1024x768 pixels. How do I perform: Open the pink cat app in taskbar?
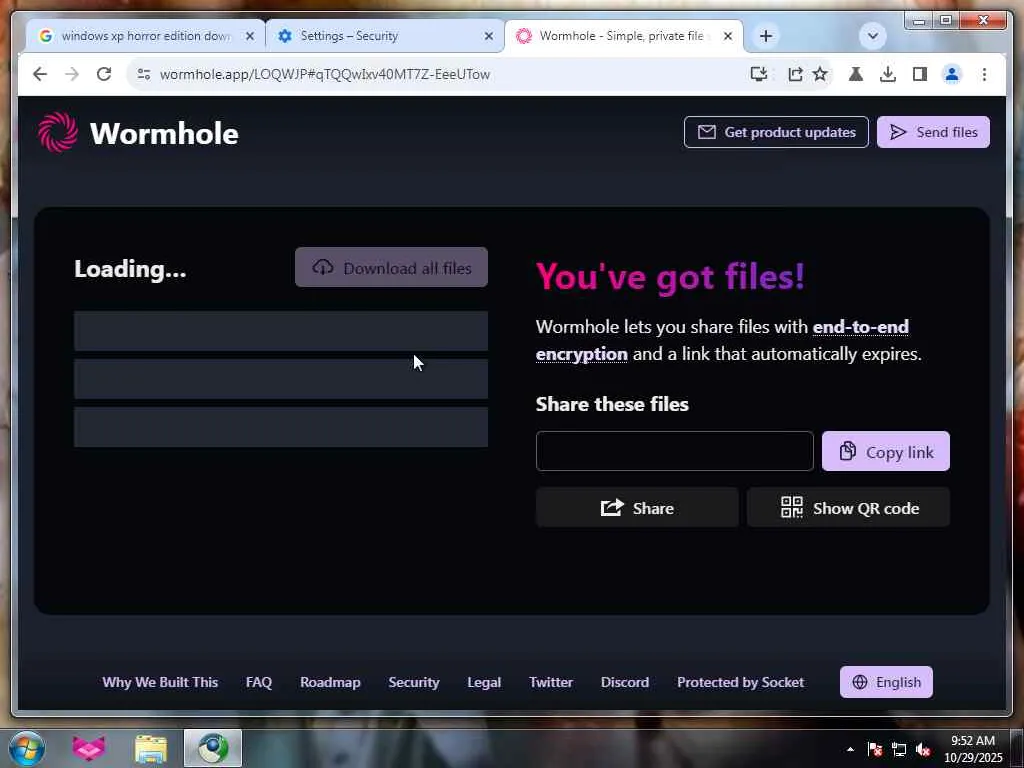(x=88, y=748)
